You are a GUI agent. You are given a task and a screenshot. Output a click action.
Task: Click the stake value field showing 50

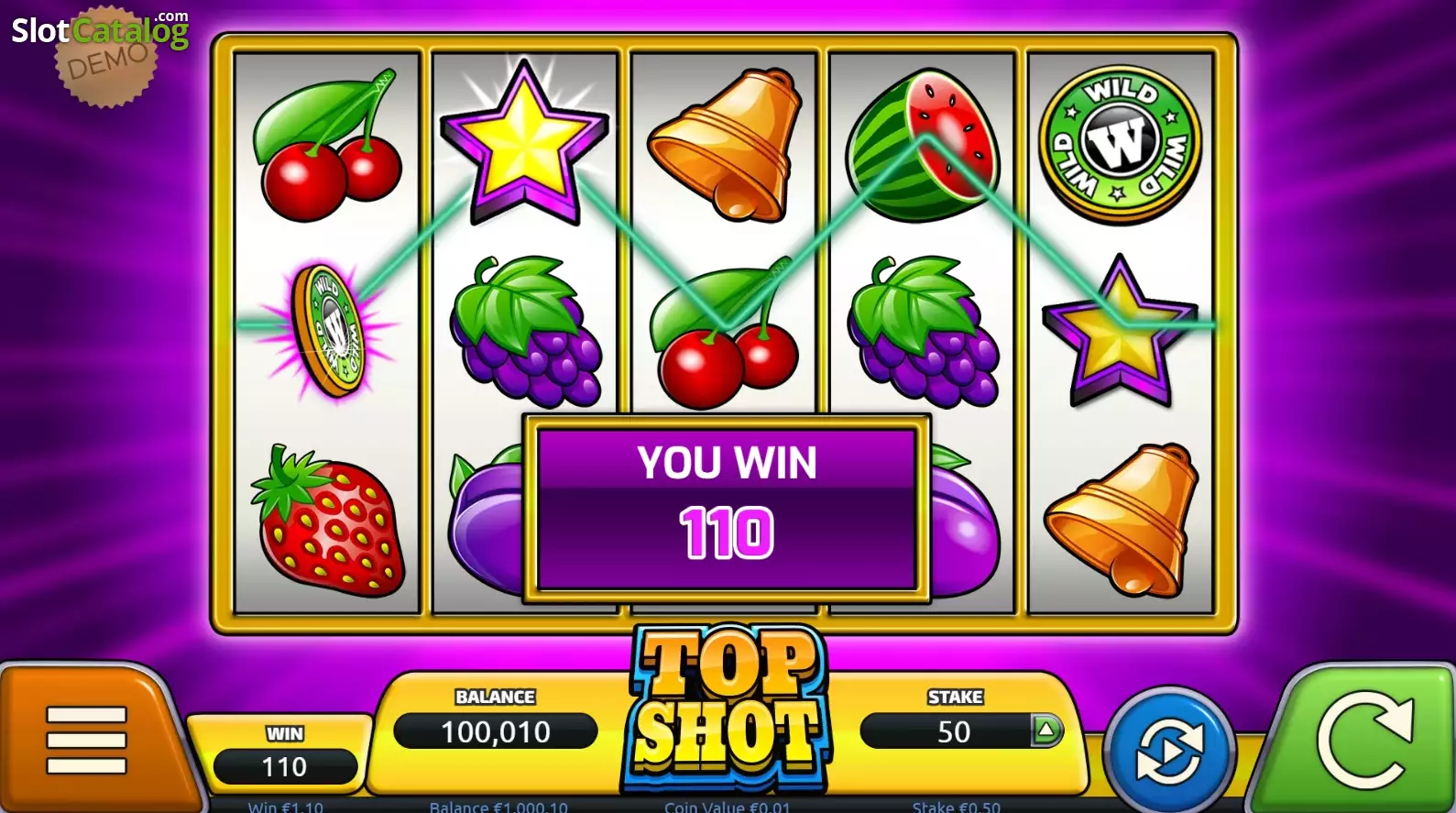[953, 731]
